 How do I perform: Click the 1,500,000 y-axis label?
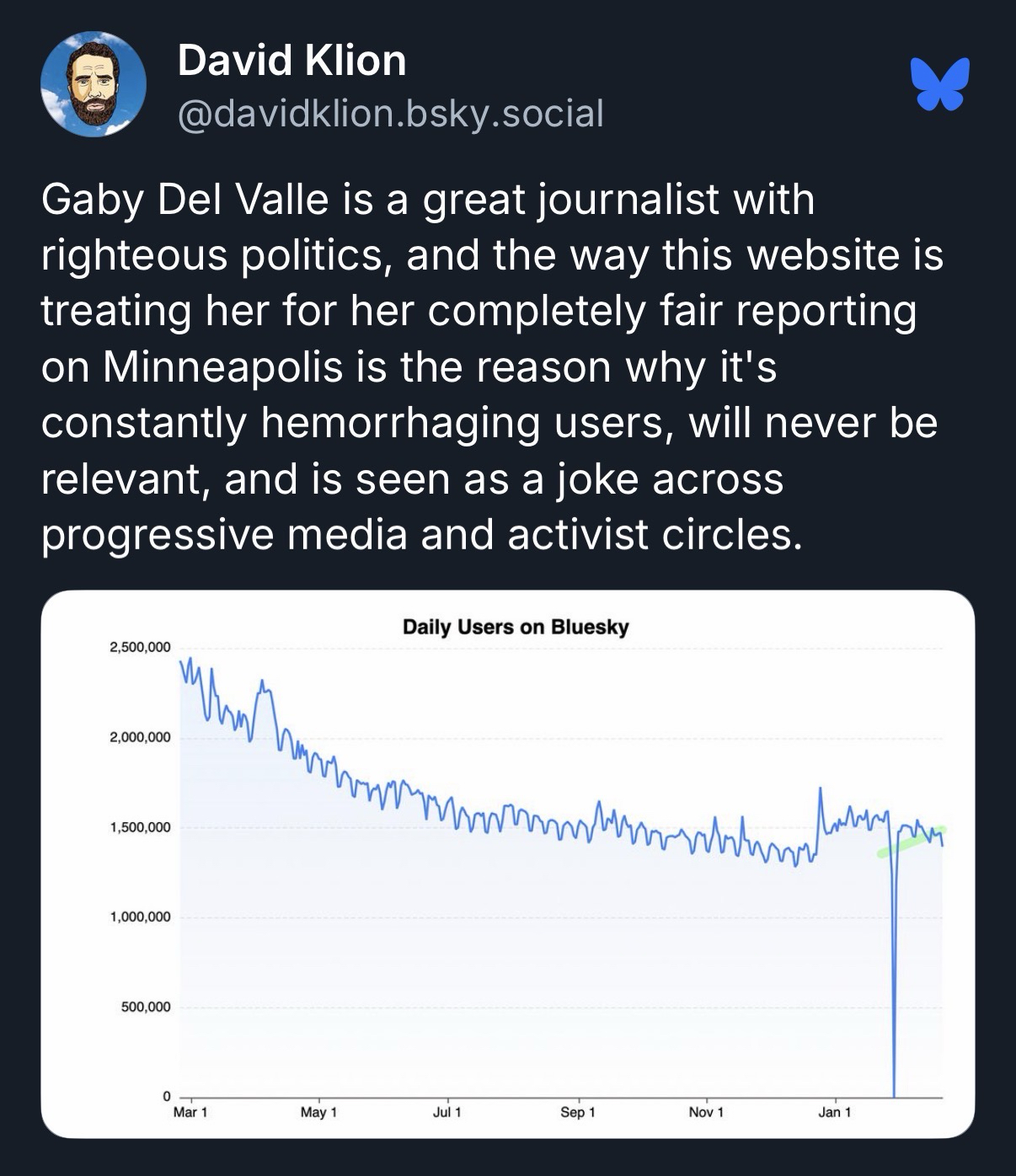(140, 827)
